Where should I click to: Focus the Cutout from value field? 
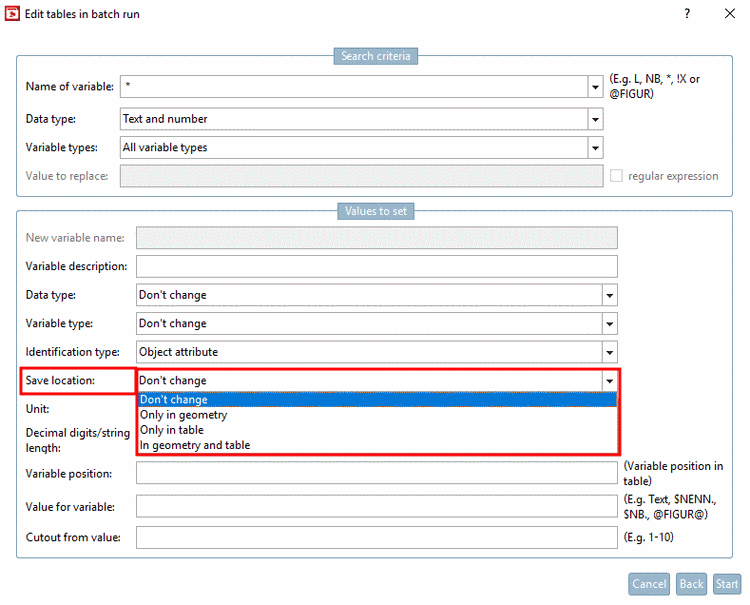coord(376,538)
